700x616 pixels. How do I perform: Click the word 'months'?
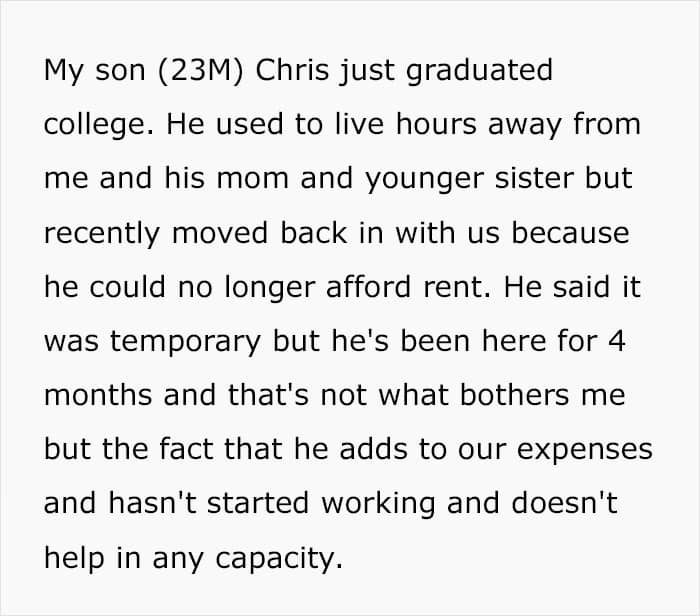pyautogui.click(x=98, y=395)
